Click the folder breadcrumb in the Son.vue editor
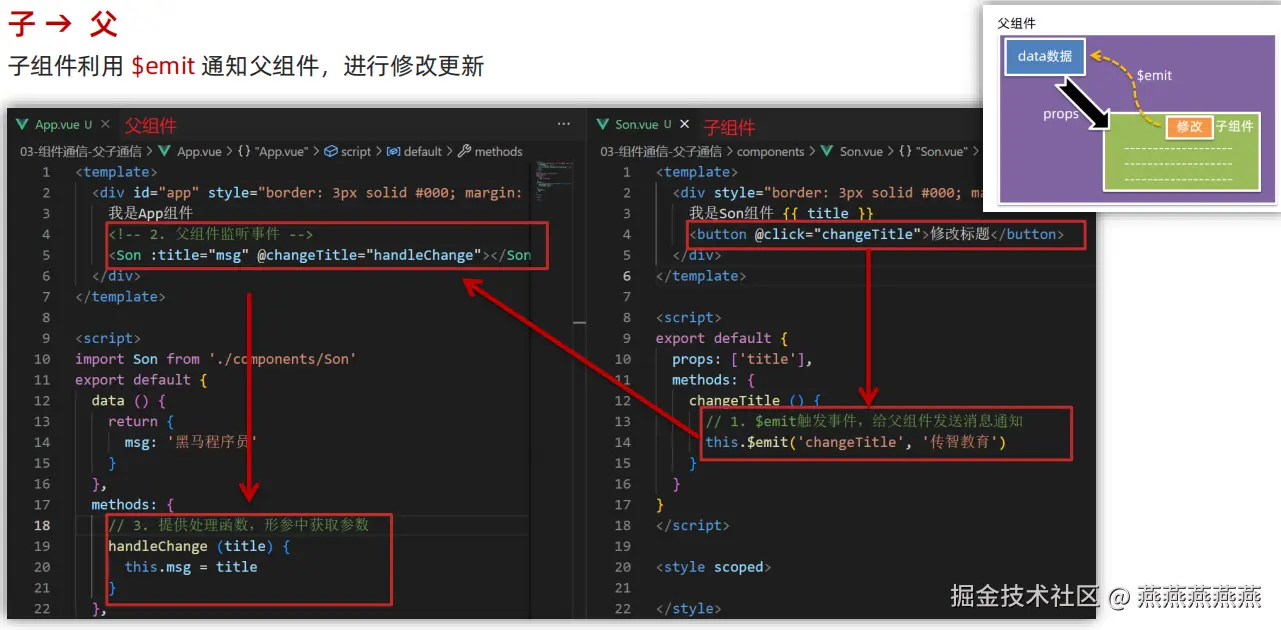Image resolution: width=1281 pixels, height=630 pixels. coord(660,152)
